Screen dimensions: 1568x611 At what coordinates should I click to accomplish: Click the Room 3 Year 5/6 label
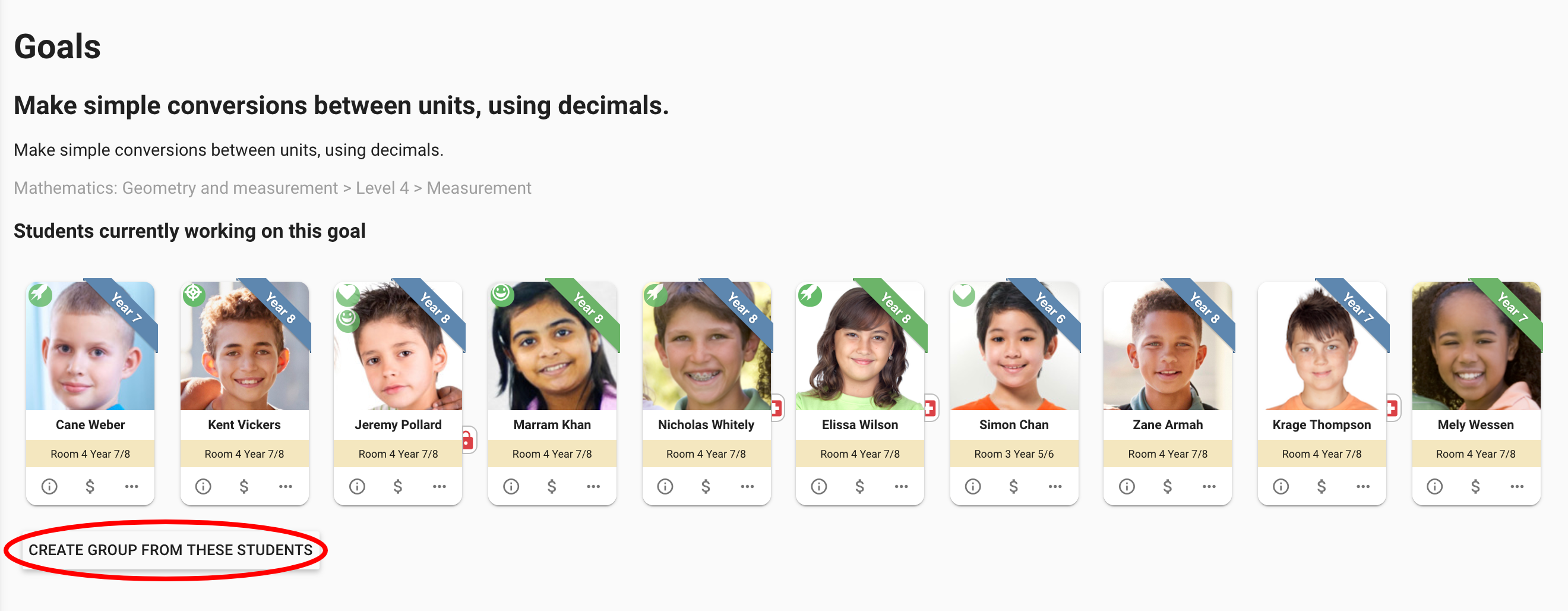(1013, 454)
